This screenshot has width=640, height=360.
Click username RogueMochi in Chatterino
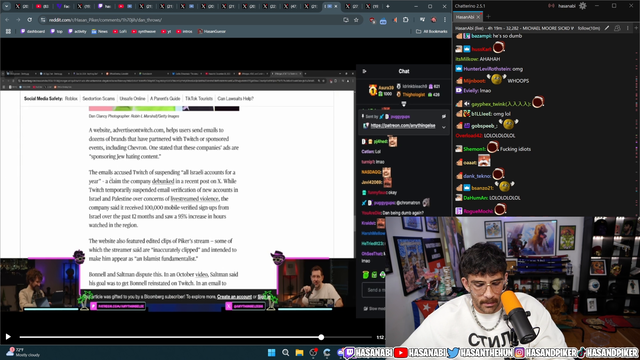(478, 211)
